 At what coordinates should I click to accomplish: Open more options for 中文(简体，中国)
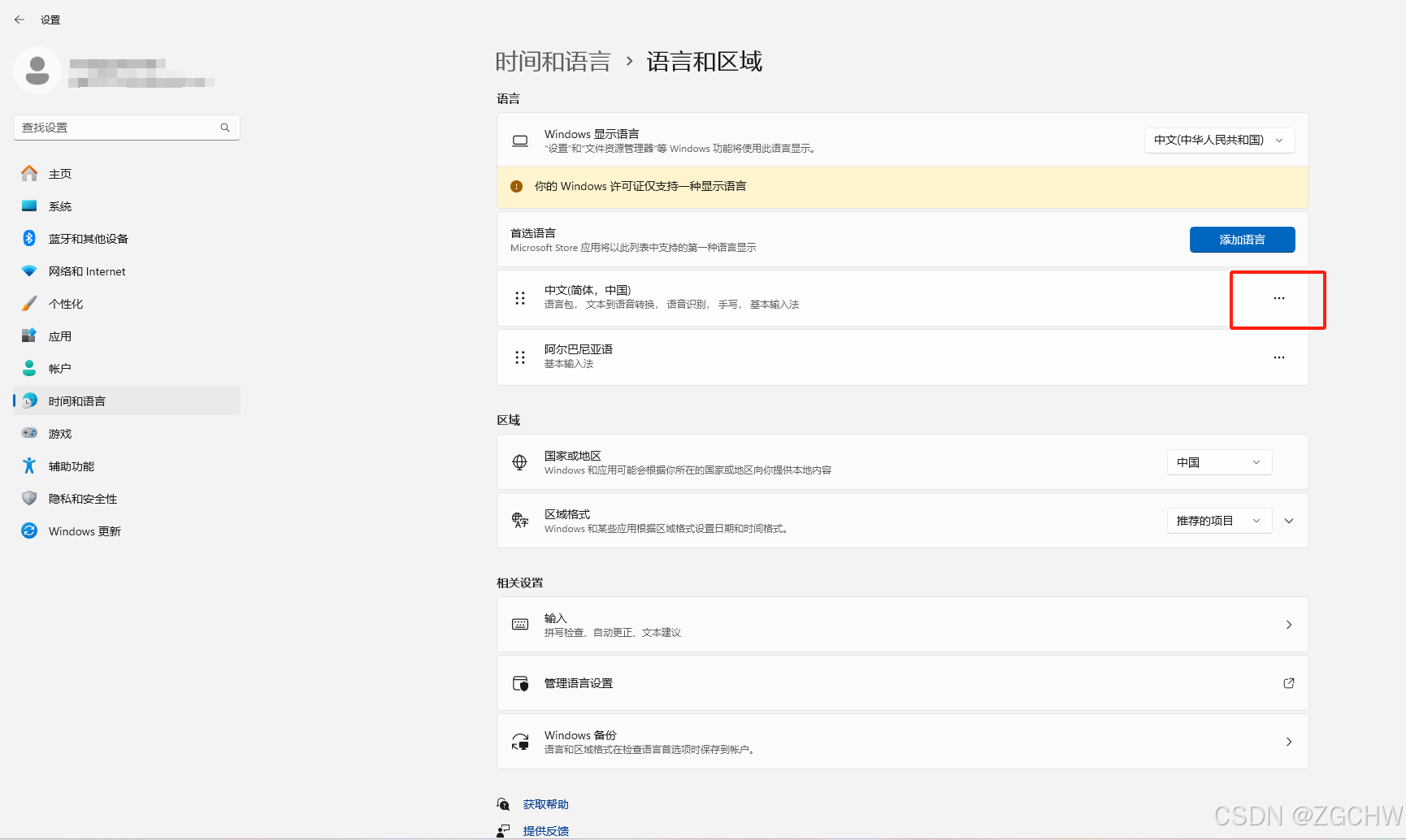point(1279,298)
